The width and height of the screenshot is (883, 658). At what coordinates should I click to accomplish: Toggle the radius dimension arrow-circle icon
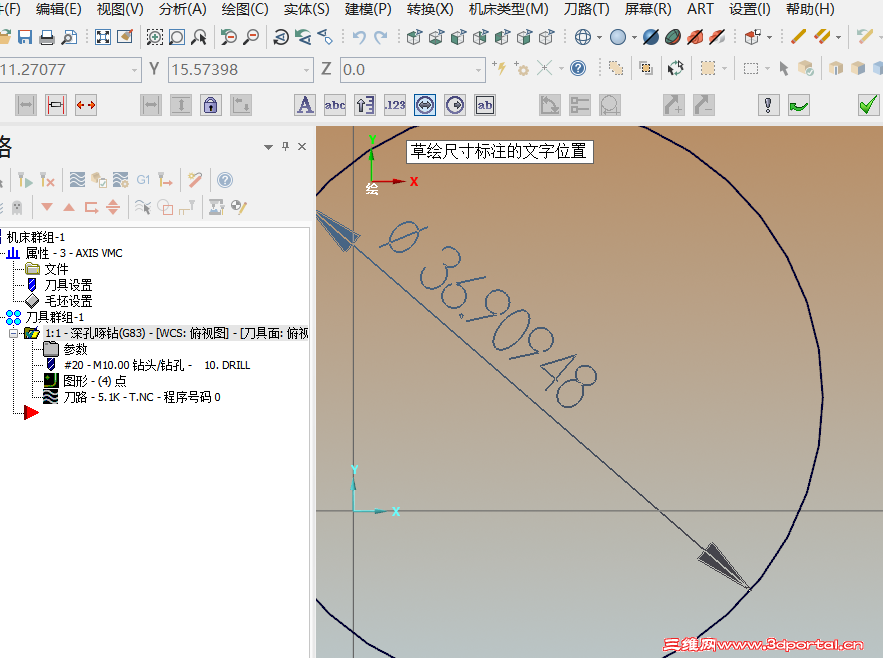click(x=455, y=105)
